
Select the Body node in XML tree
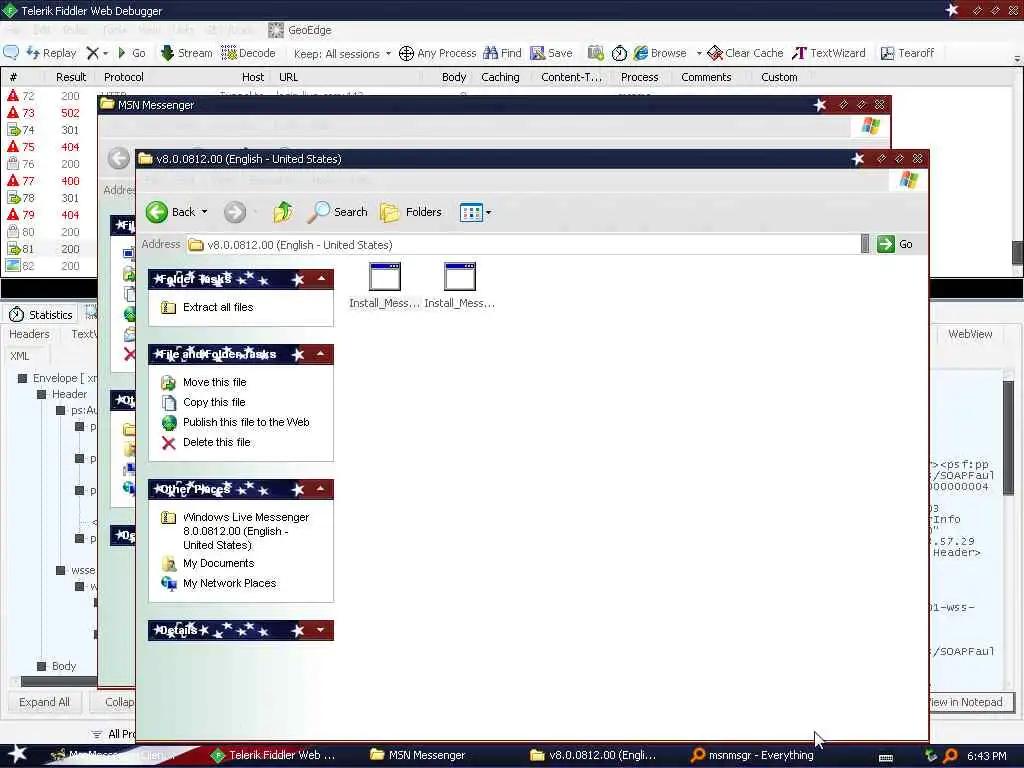pos(64,666)
